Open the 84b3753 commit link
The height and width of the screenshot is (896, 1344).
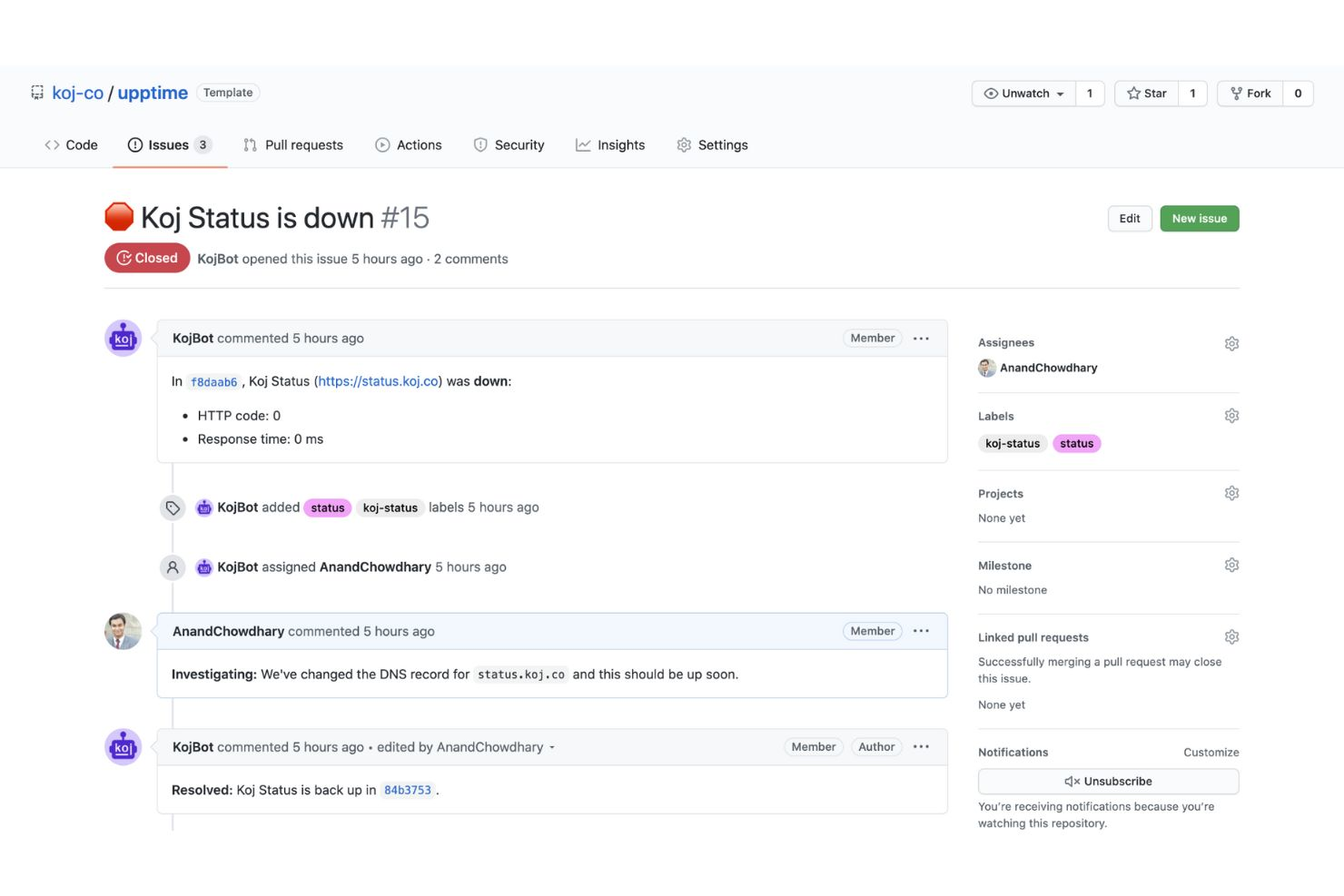(408, 791)
